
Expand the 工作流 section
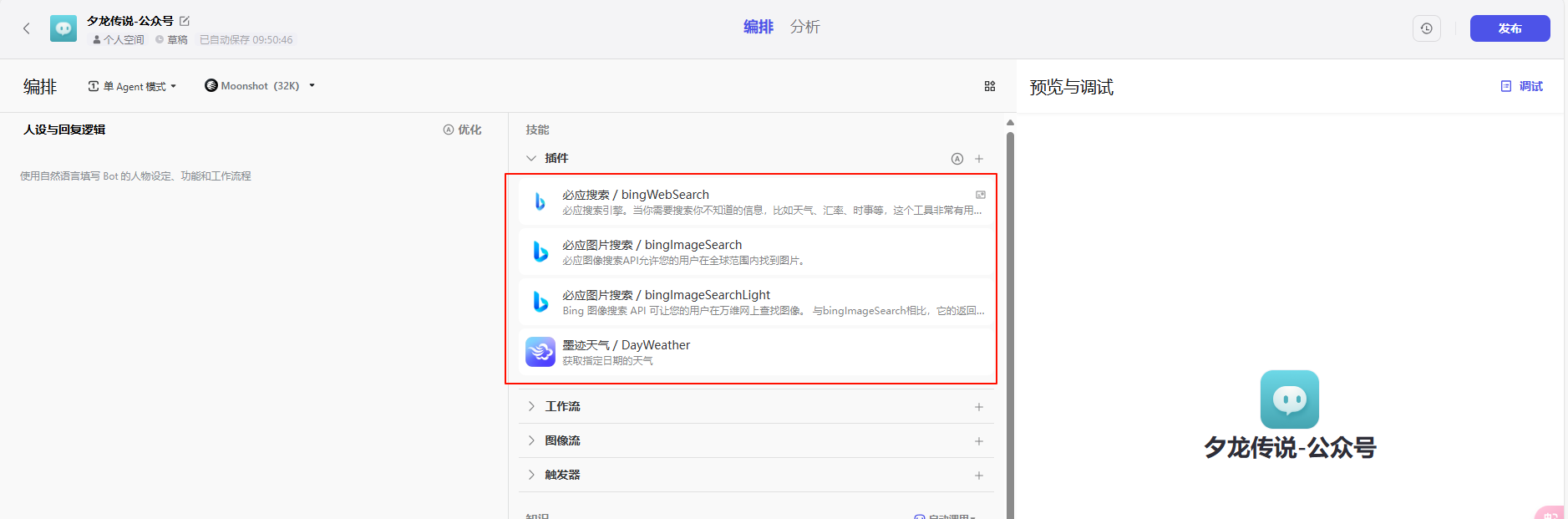(x=531, y=406)
